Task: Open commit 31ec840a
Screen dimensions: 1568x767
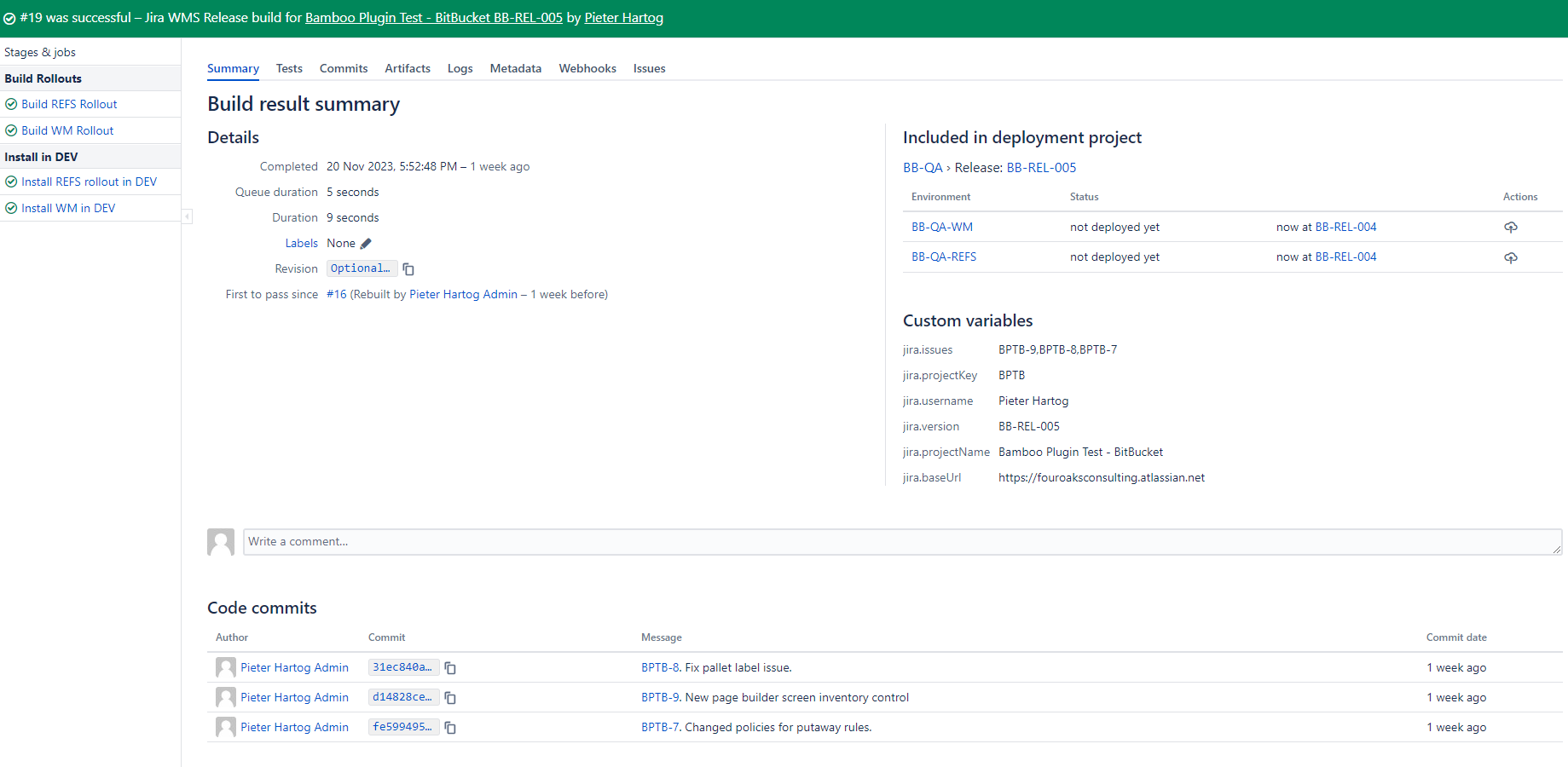Action: click(403, 667)
